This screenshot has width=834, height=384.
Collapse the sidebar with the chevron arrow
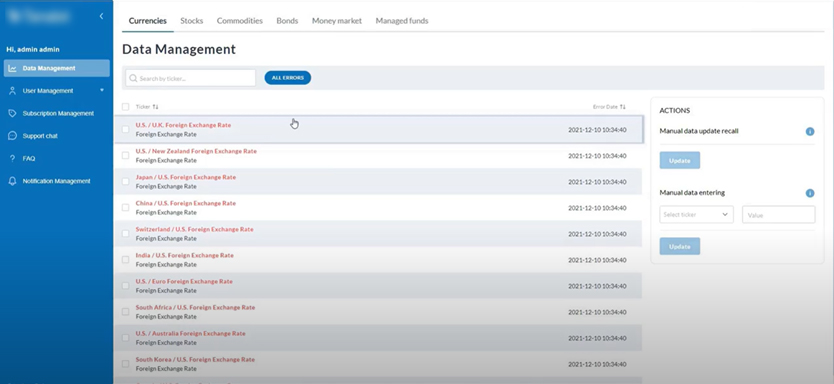coord(102,16)
